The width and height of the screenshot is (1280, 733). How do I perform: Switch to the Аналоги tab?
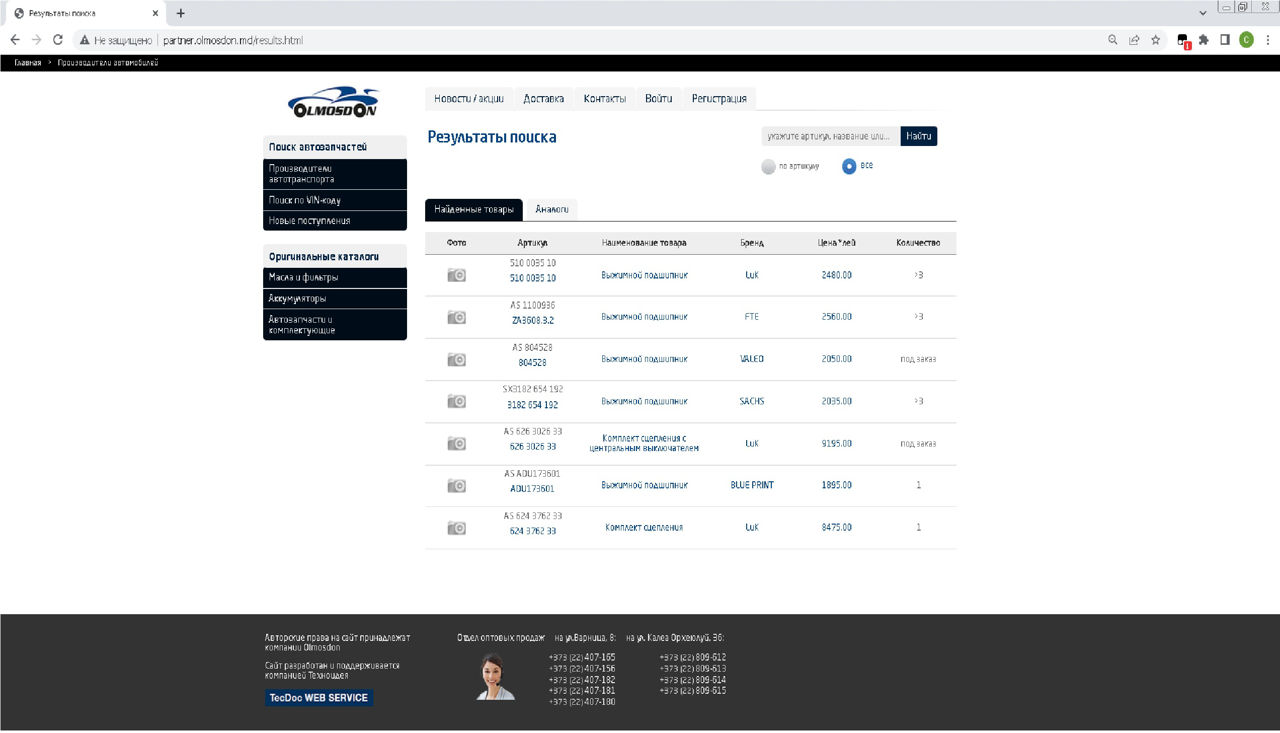point(552,209)
